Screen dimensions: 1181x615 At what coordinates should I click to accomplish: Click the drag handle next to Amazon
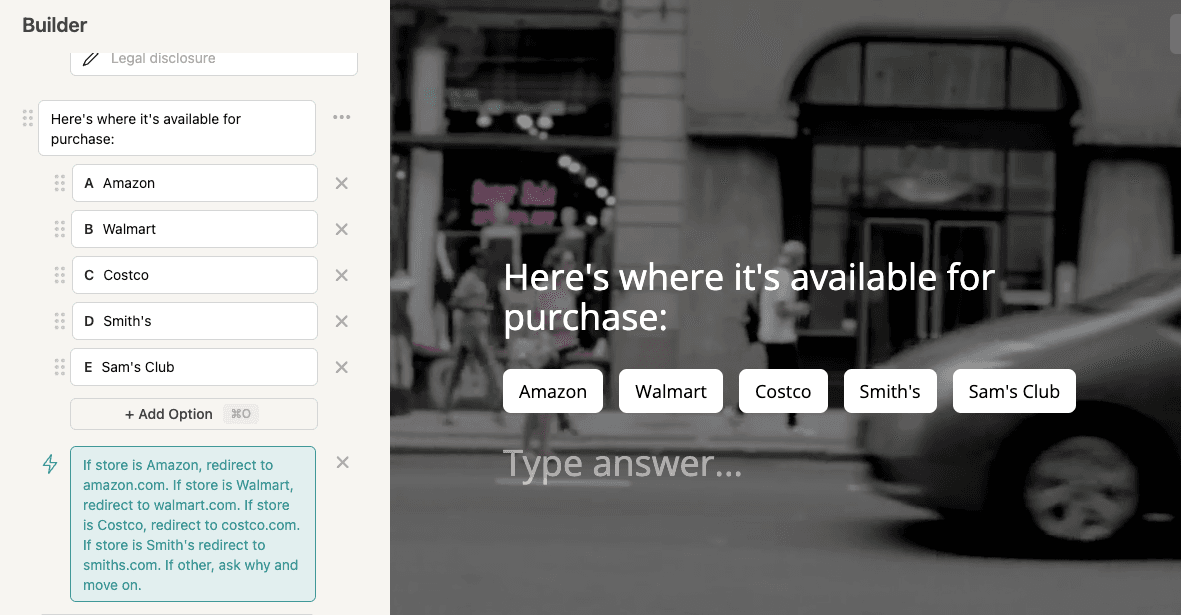(59, 183)
